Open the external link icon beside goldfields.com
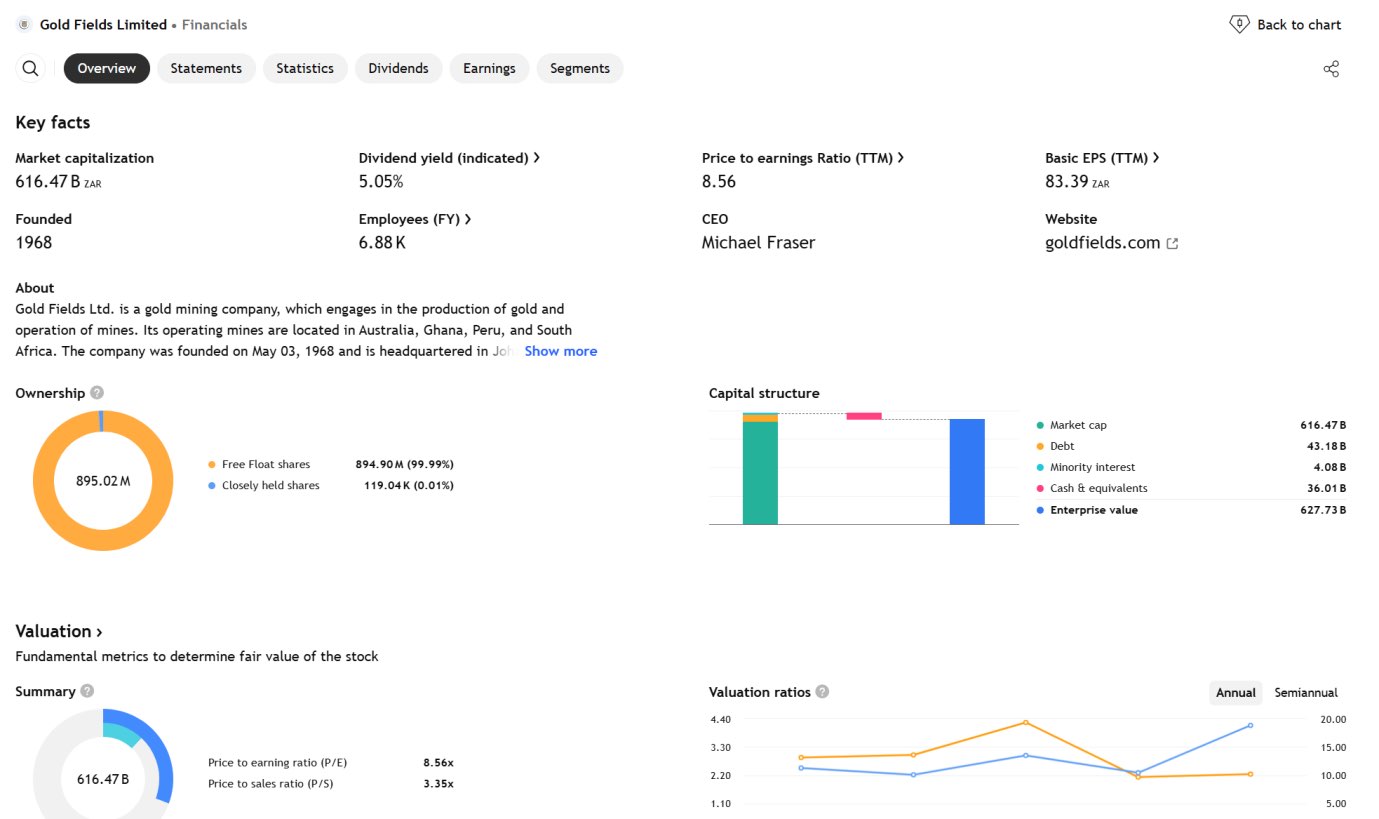Screen dimensions: 1379x819 (x=1173, y=243)
